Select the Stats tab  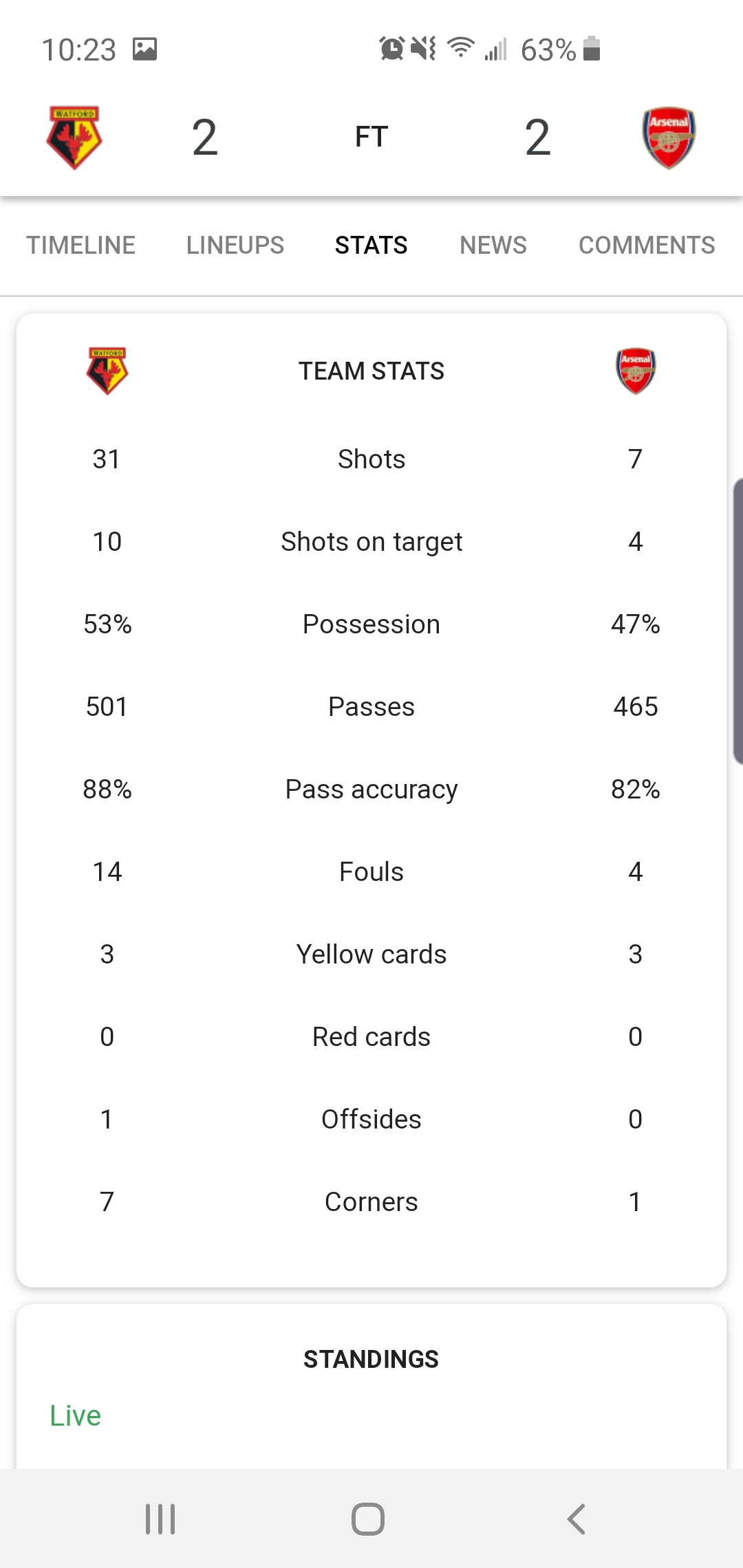pyautogui.click(x=371, y=246)
